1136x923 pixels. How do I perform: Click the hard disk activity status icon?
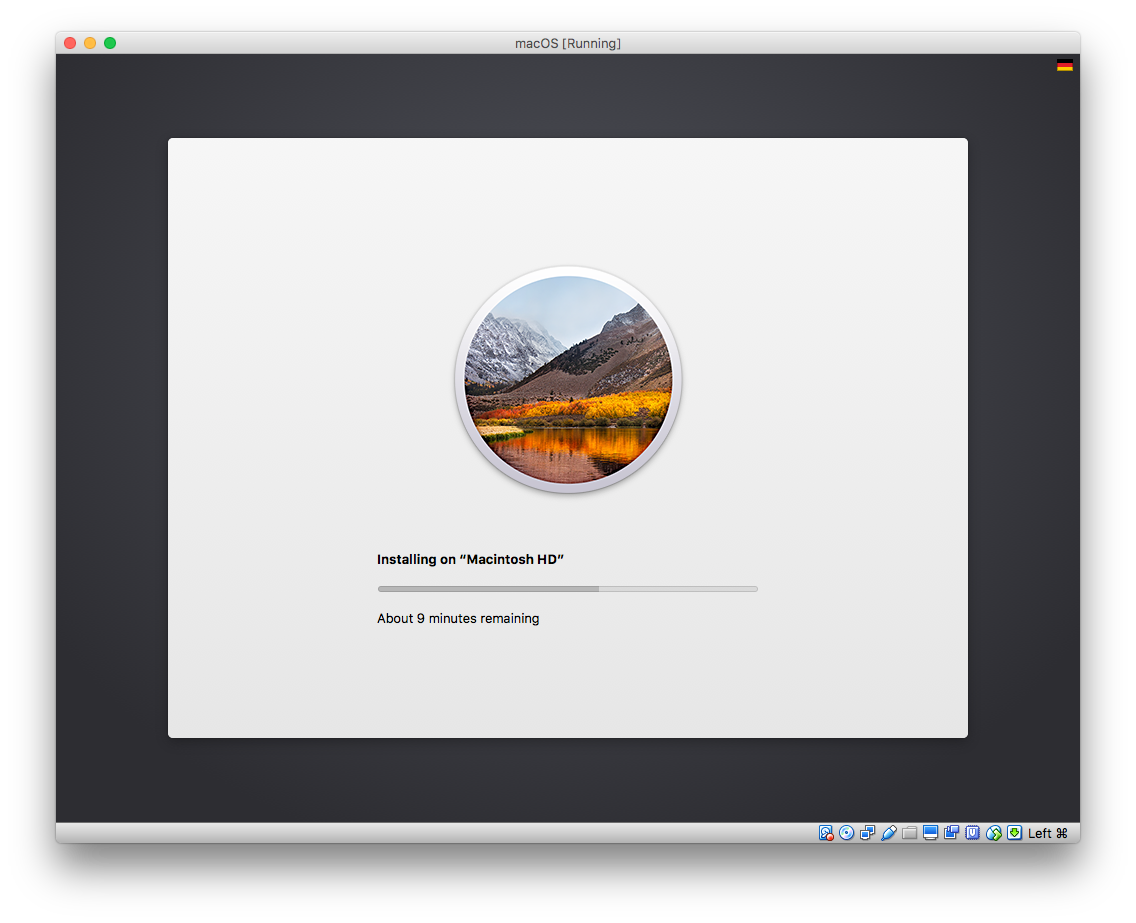[x=826, y=833]
